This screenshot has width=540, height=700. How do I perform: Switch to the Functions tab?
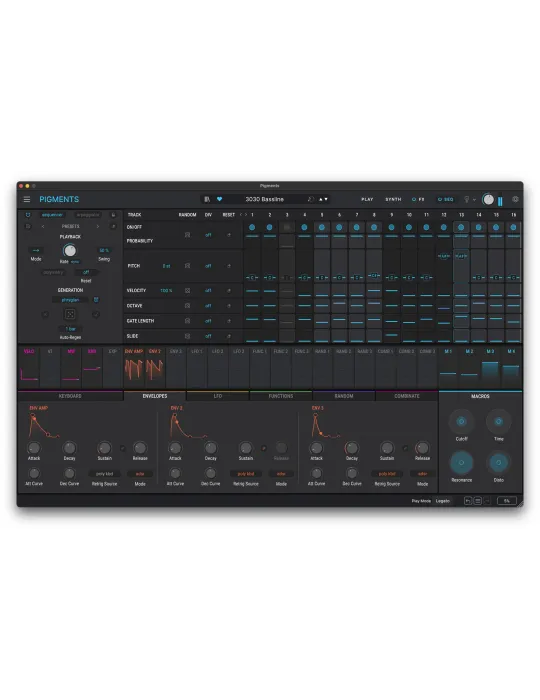click(281, 396)
